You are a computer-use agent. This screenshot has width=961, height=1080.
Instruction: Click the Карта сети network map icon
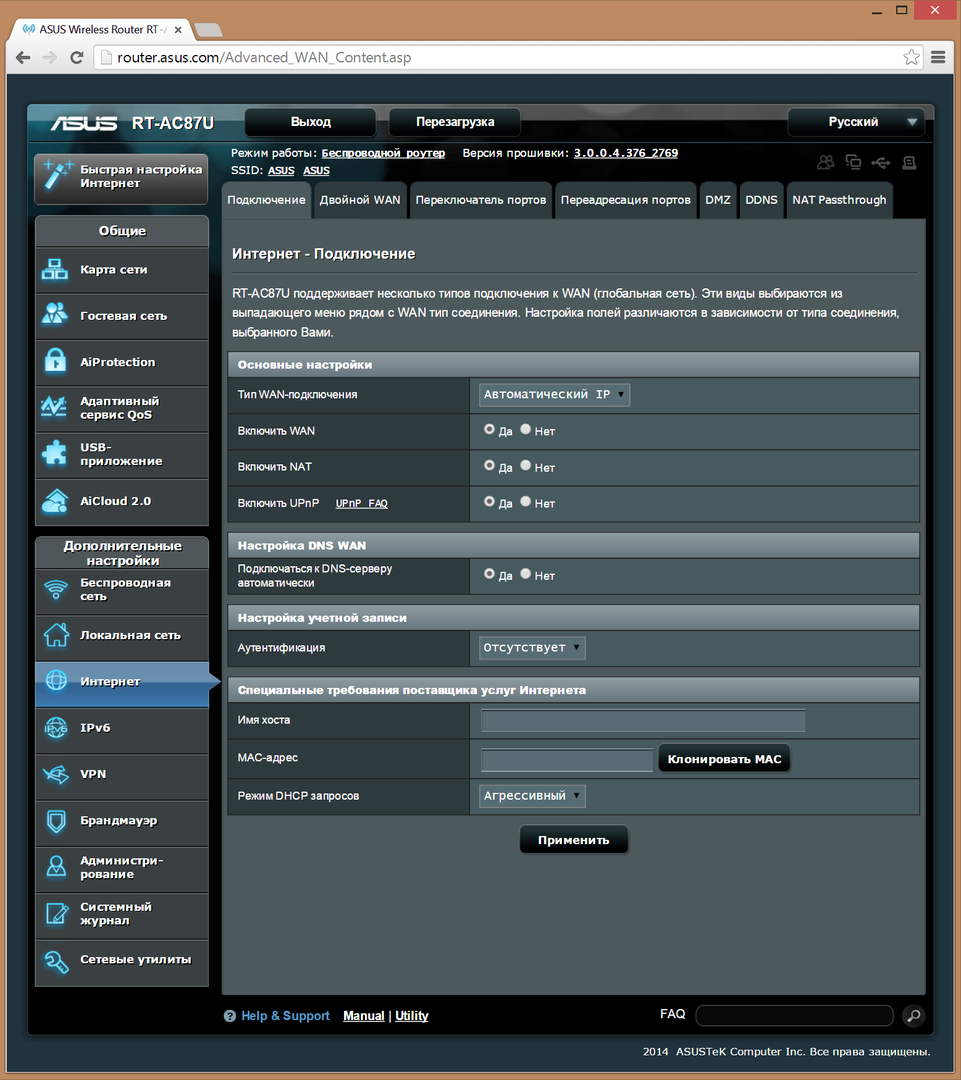click(54, 270)
